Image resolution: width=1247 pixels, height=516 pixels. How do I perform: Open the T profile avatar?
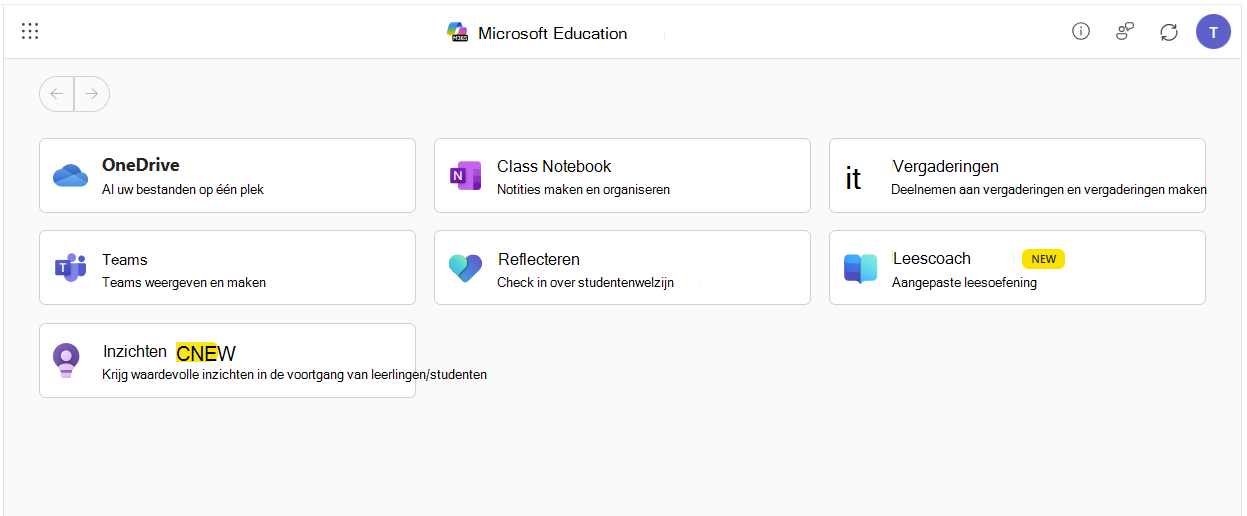click(x=1213, y=32)
